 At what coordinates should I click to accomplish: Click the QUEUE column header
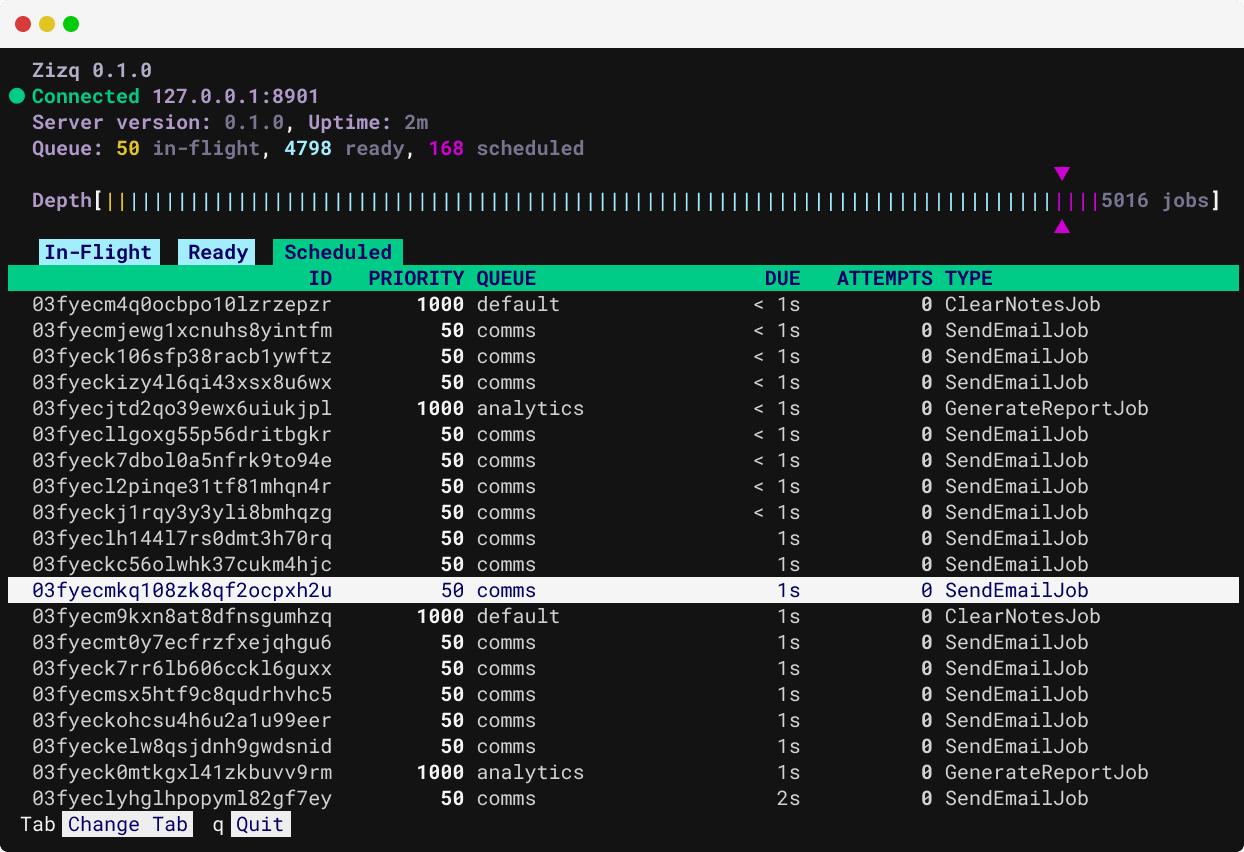coord(506,278)
